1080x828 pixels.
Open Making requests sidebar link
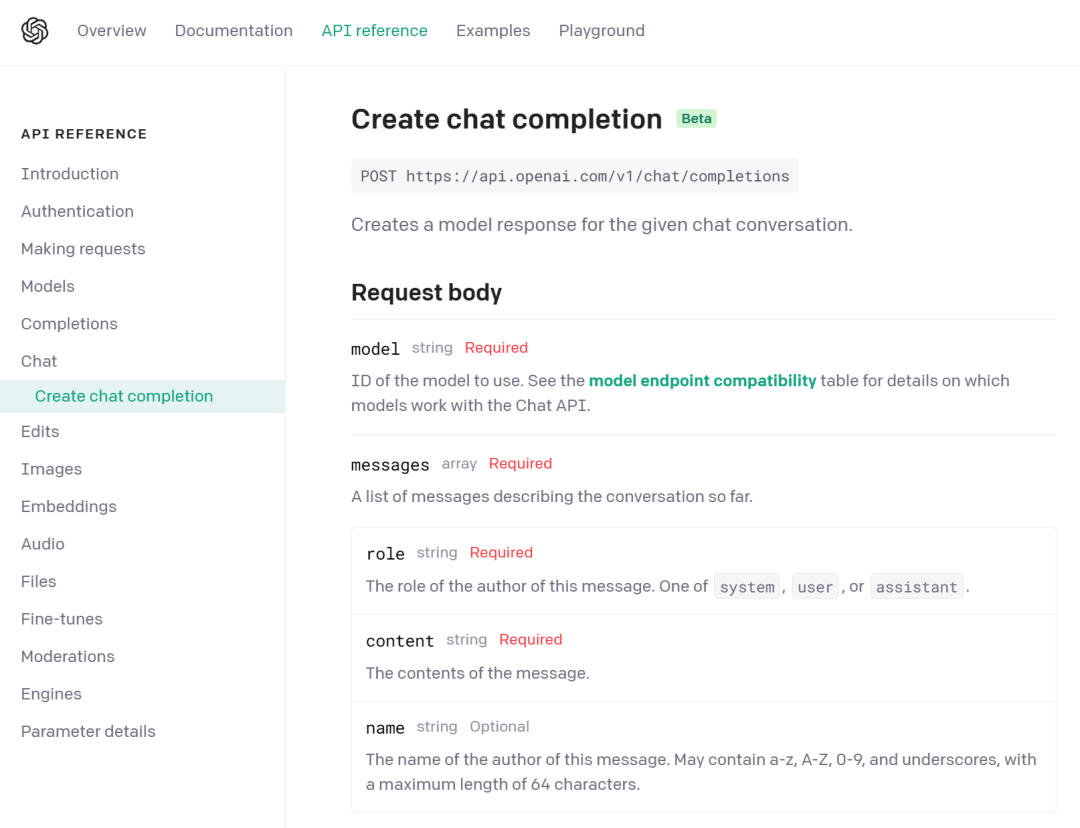click(83, 249)
